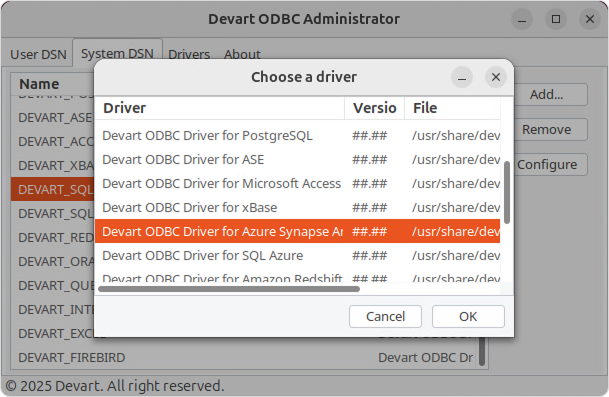609x397 pixels.
Task: Click the Configure button
Action: point(547,164)
